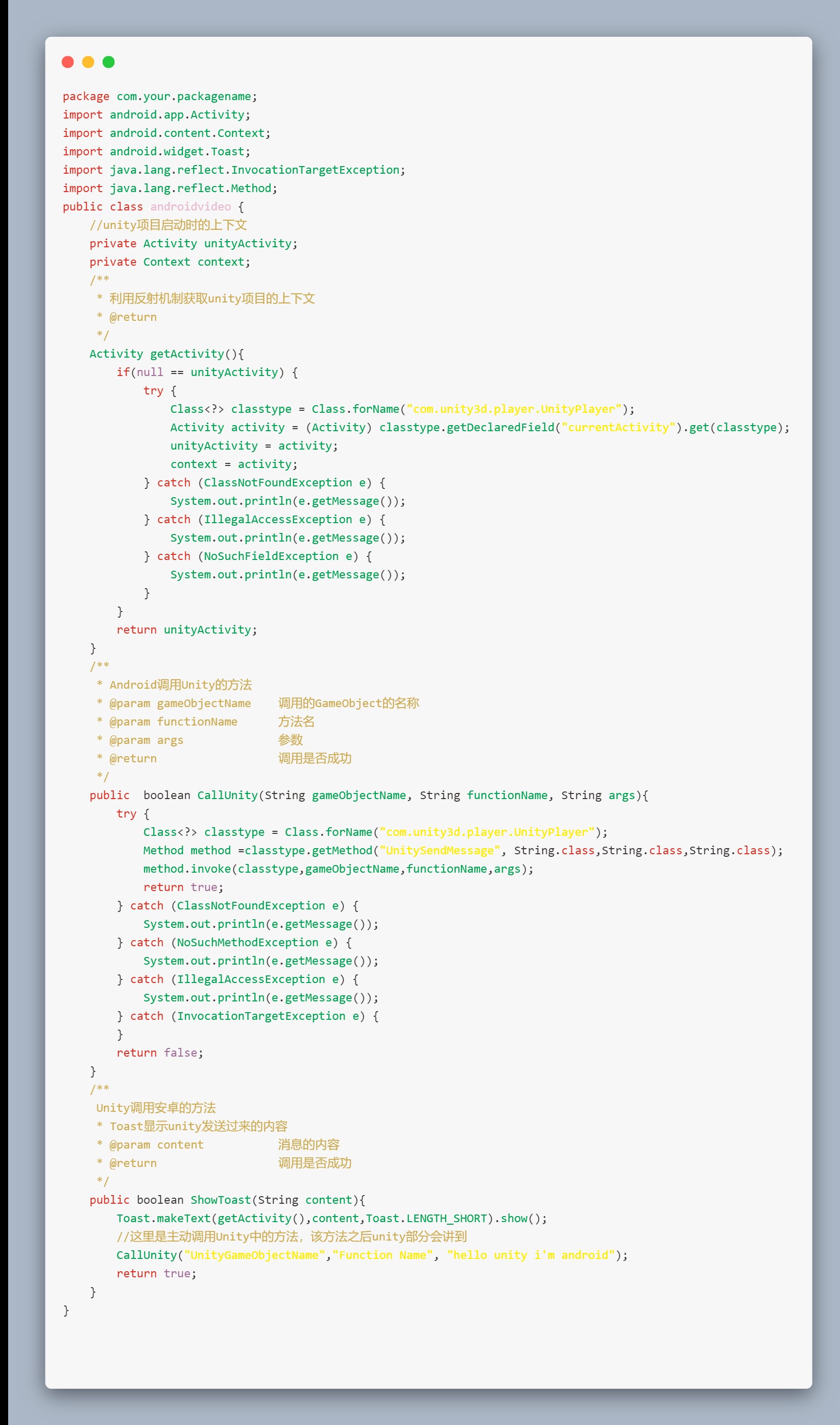The image size is (840, 1425).
Task: Click string "hello unity i'm android"
Action: [531, 1255]
